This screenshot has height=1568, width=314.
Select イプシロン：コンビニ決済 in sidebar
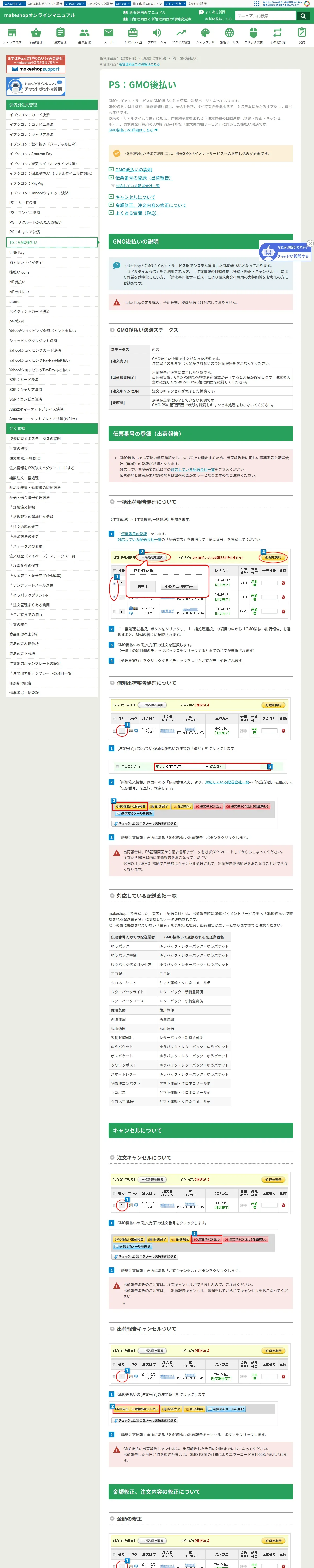(x=52, y=124)
